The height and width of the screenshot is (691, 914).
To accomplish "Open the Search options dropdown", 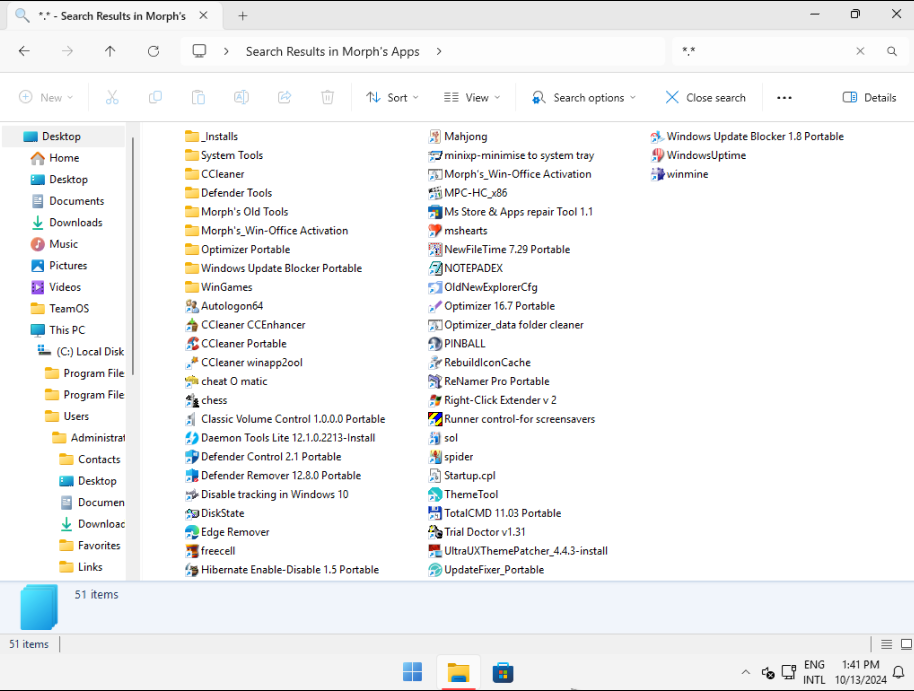I will (583, 97).
